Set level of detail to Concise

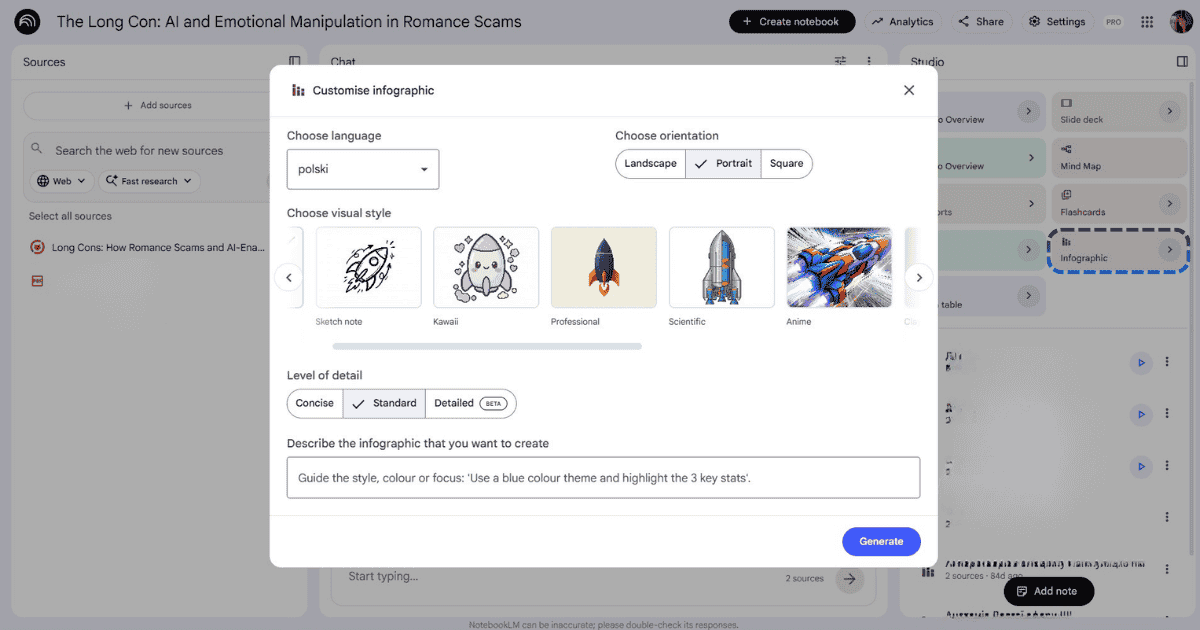click(x=313, y=403)
